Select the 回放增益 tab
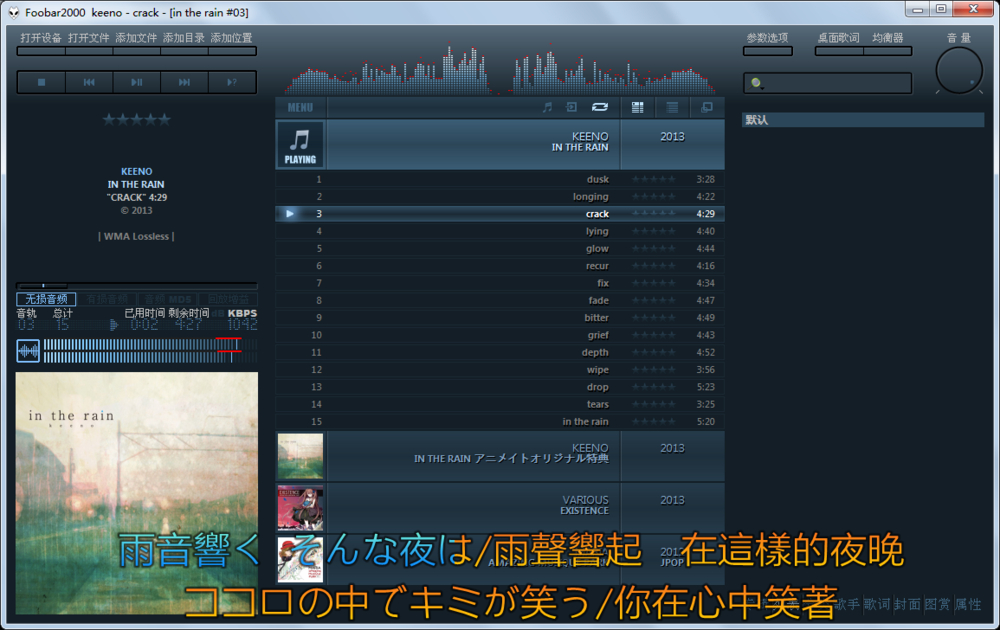The height and width of the screenshot is (630, 1000). (228, 299)
